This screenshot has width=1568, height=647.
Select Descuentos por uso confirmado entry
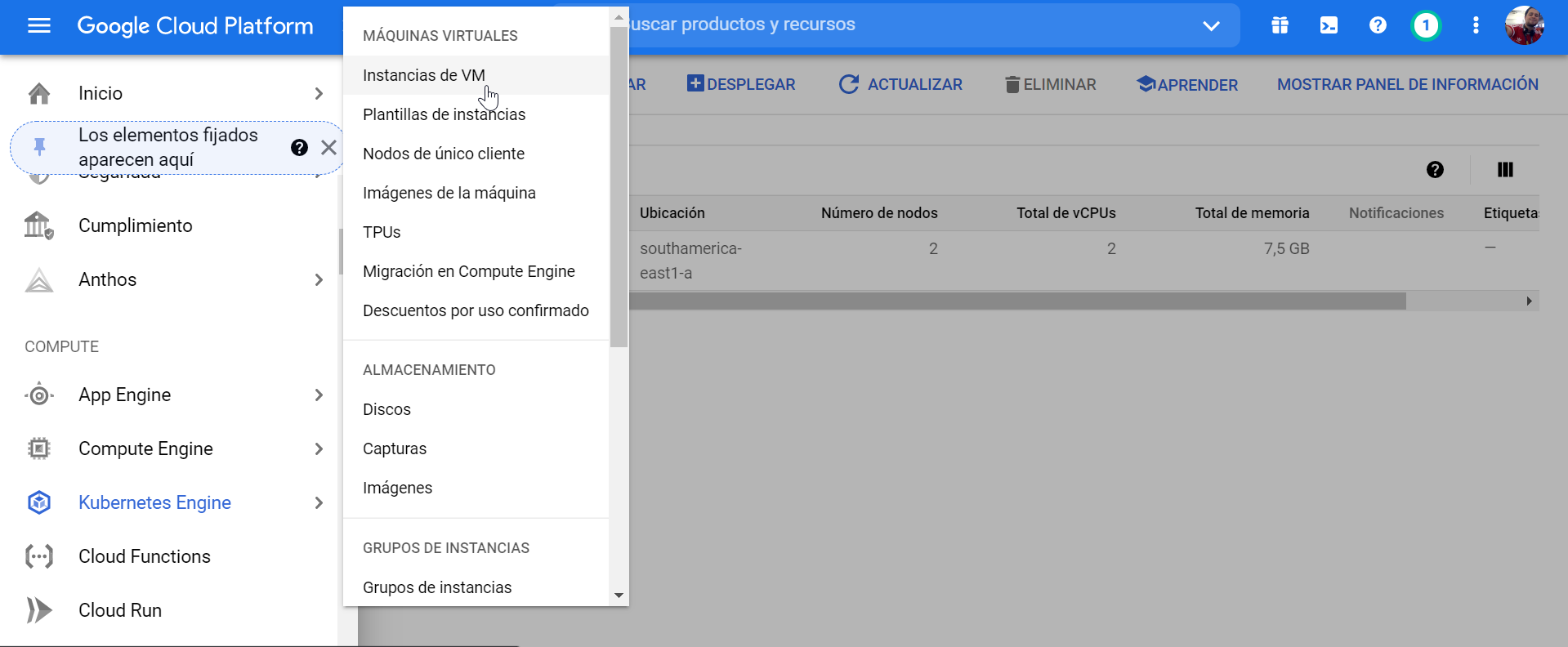[476, 310]
